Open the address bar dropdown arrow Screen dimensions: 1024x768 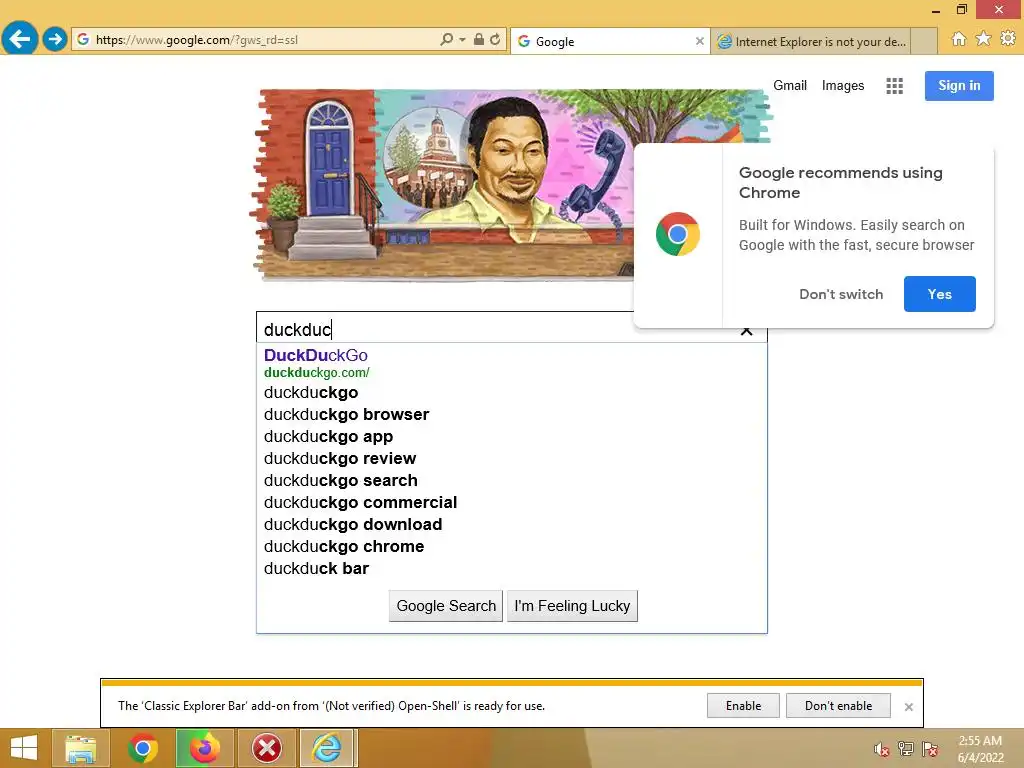click(x=462, y=40)
